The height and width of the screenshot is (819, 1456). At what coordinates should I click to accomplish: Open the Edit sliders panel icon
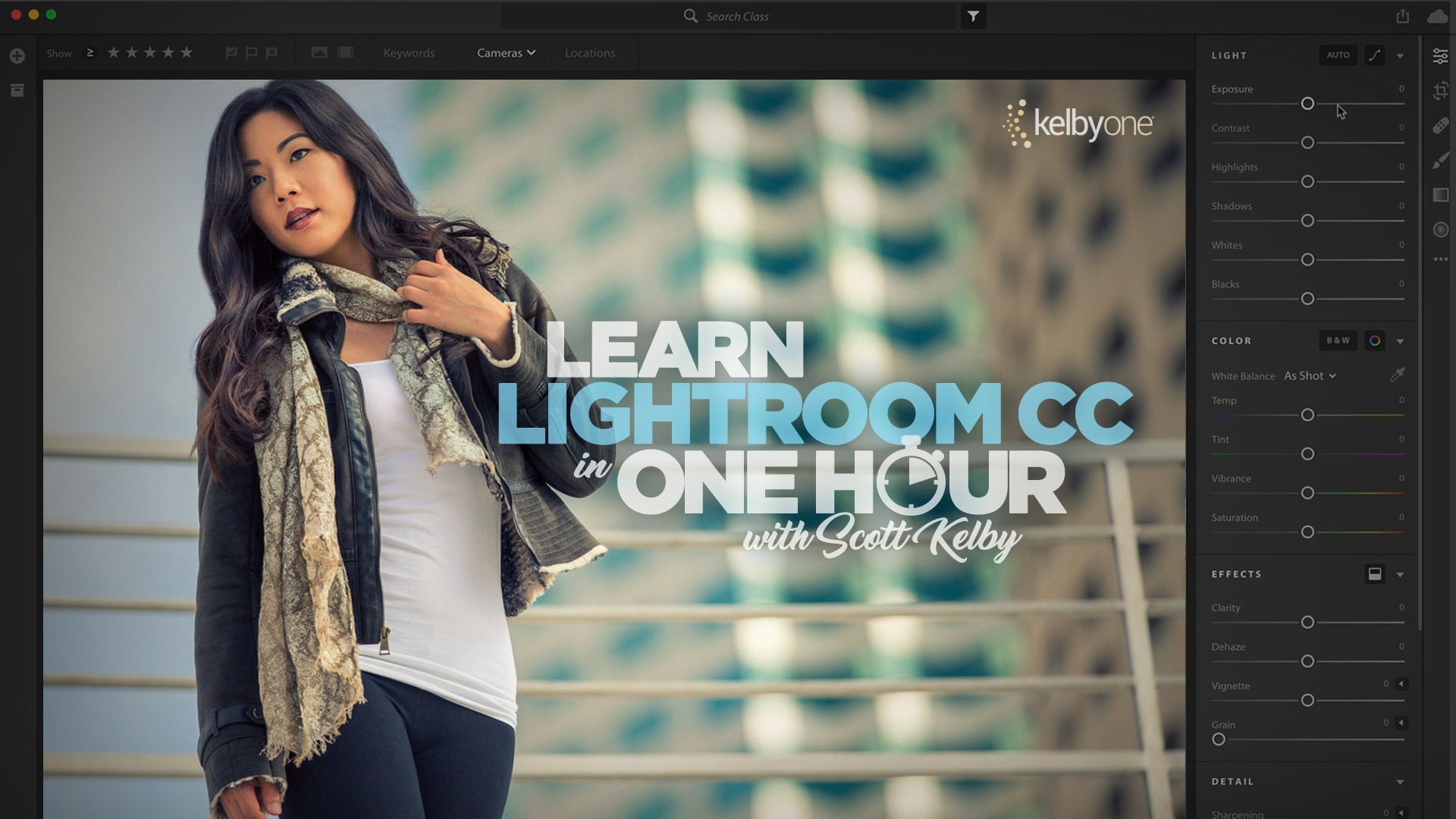click(x=1440, y=56)
